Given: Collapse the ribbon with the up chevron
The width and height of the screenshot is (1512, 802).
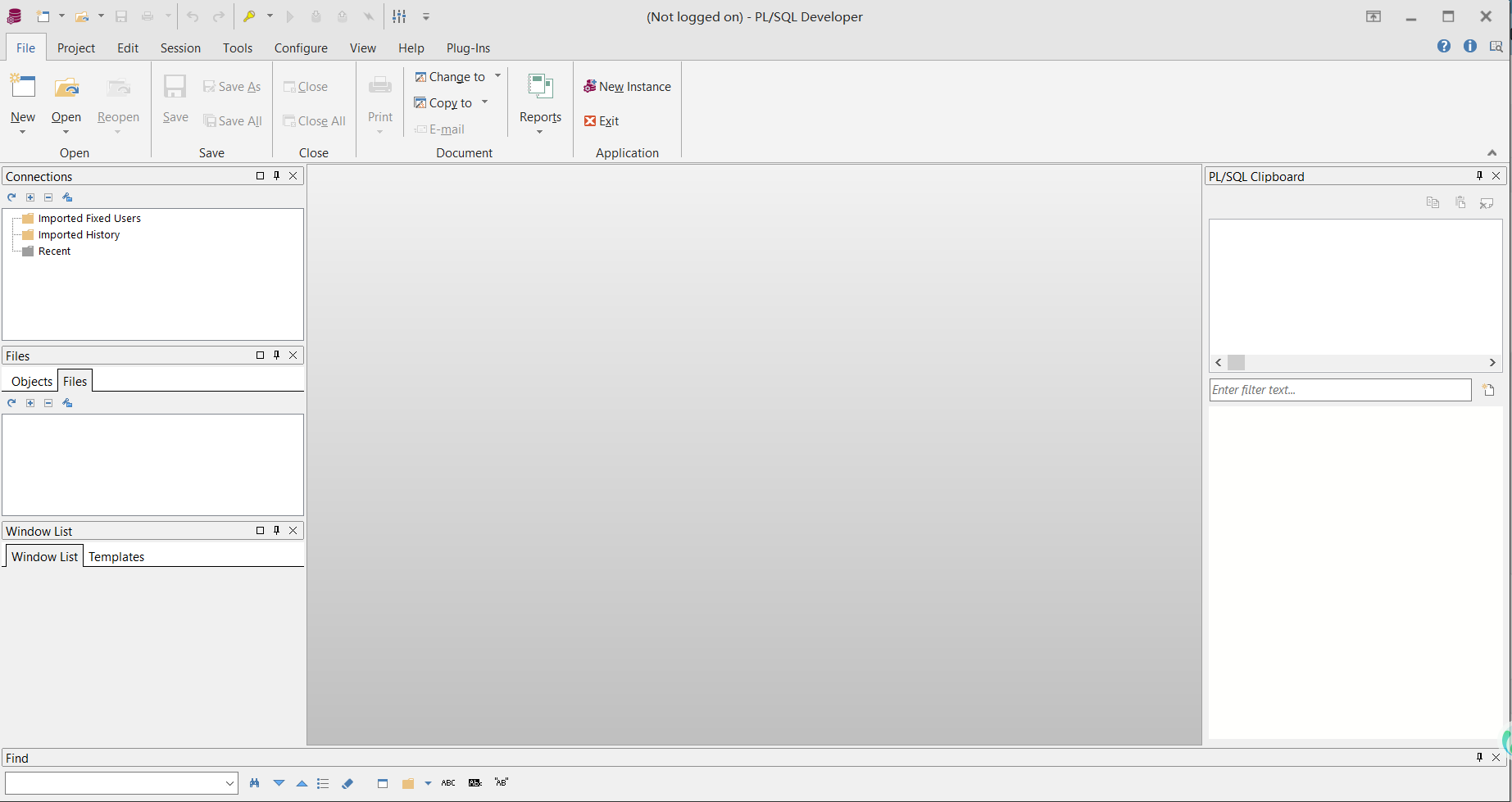Looking at the screenshot, I should tap(1492, 152).
